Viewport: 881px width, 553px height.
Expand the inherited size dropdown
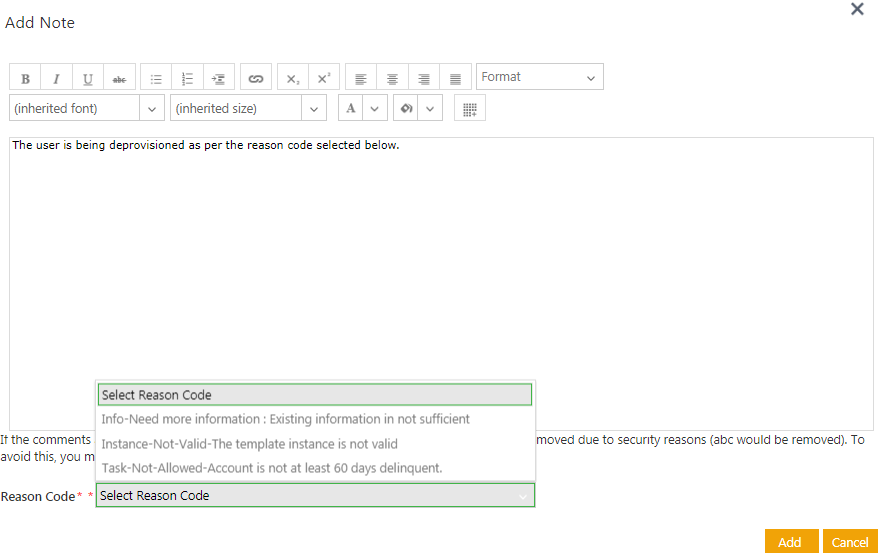point(314,109)
